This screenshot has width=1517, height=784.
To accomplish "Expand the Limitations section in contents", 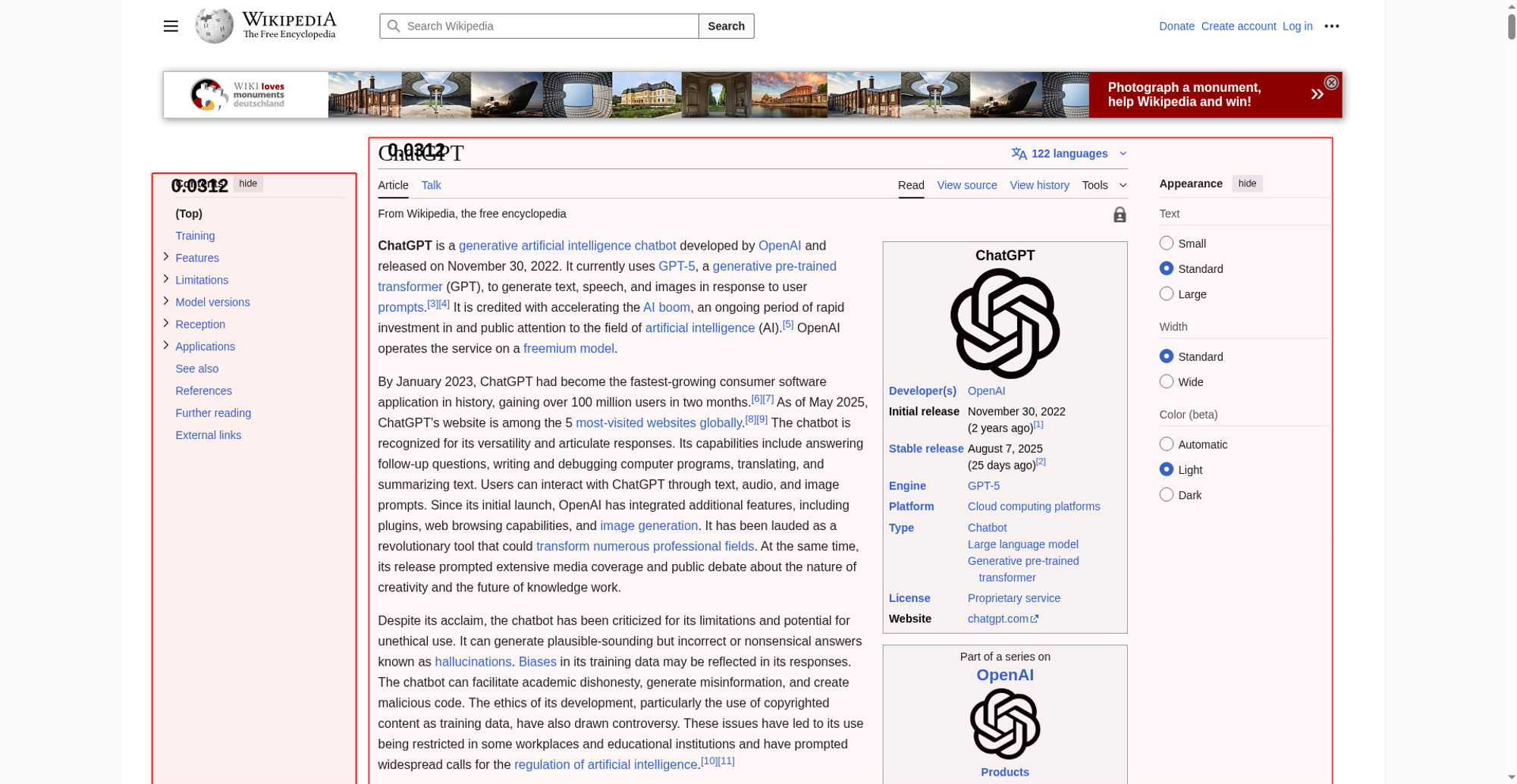I will [x=165, y=279].
